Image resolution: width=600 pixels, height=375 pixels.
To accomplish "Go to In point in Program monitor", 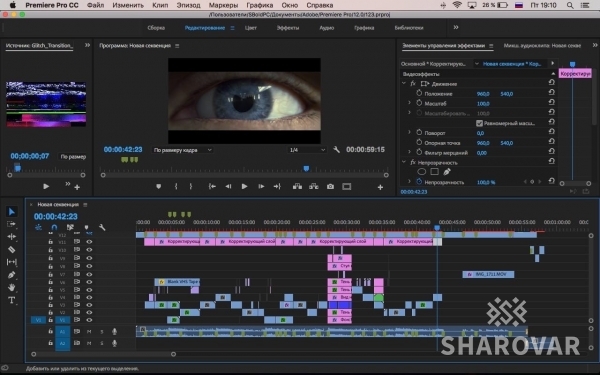I will click(x=212, y=186).
